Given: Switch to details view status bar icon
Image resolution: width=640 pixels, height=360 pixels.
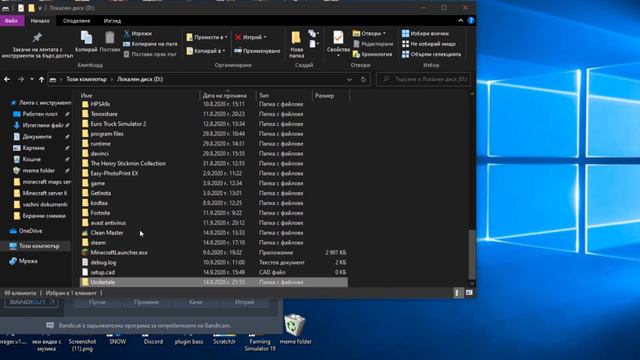Looking at the screenshot, I should click(457, 293).
